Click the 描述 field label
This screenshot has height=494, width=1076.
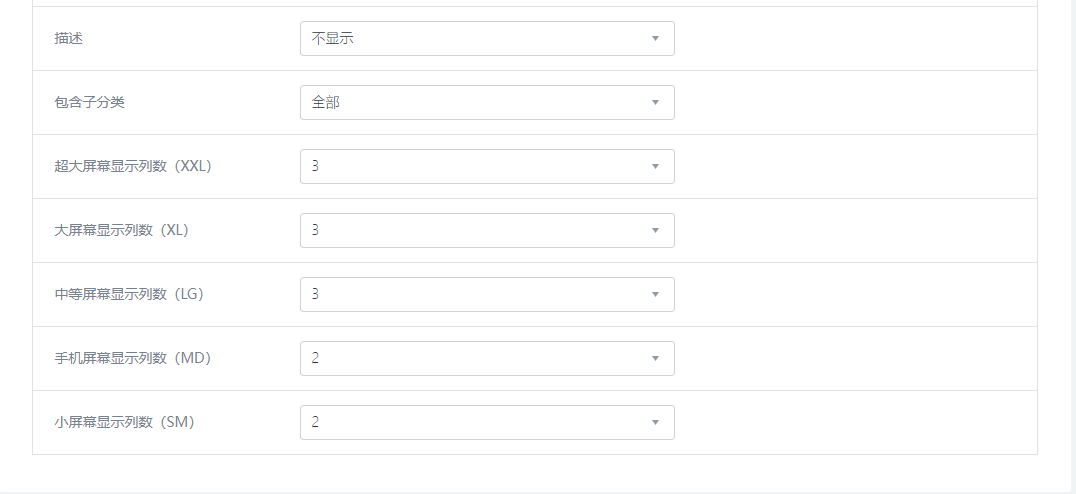pos(69,39)
